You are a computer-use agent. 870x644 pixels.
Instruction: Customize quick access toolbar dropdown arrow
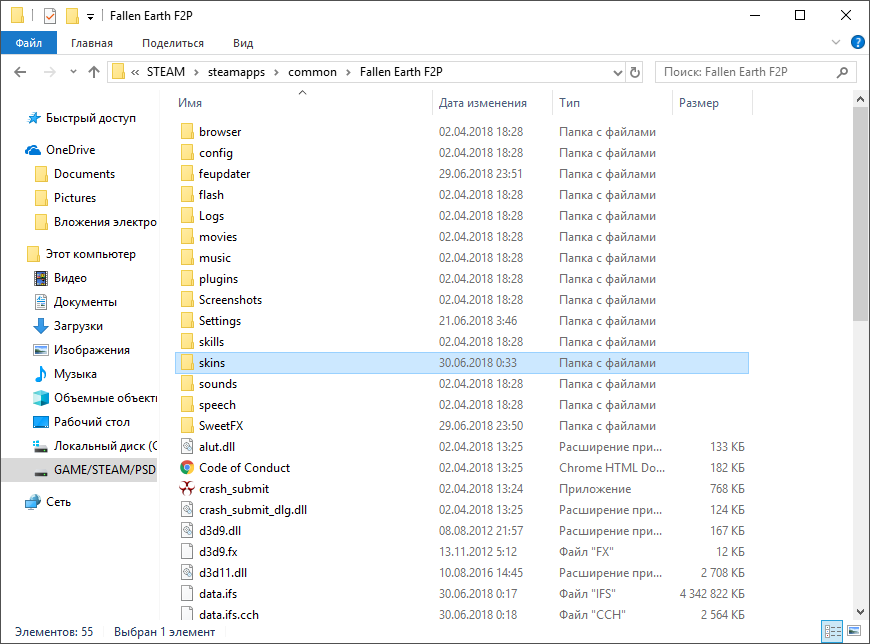[90, 17]
